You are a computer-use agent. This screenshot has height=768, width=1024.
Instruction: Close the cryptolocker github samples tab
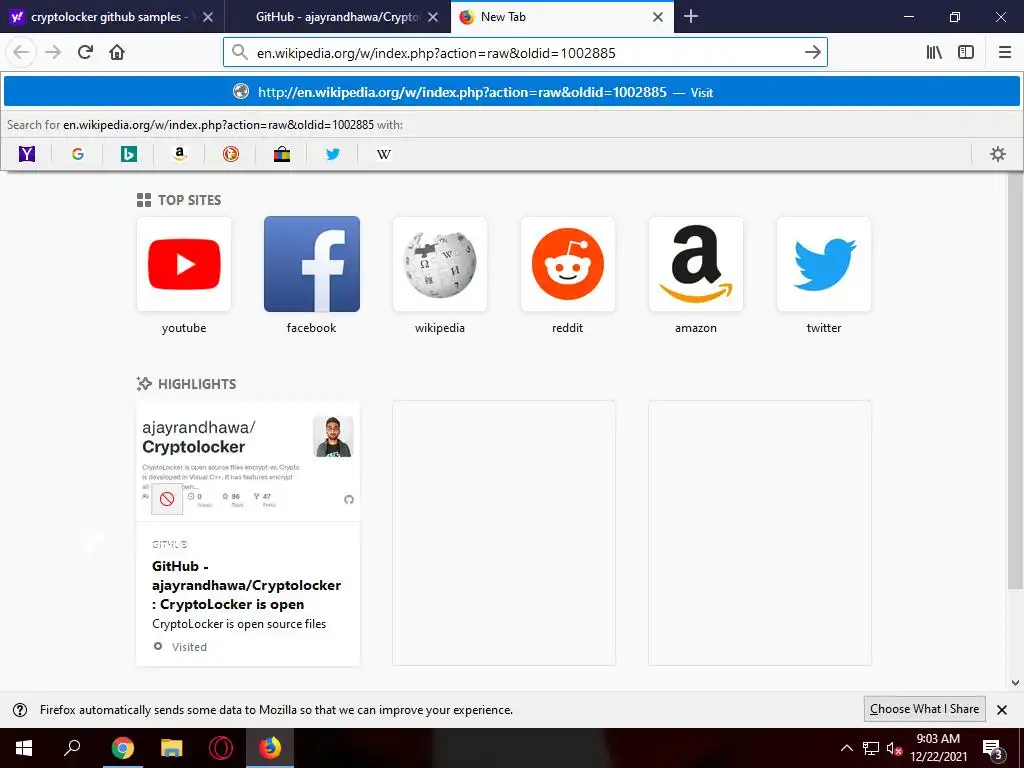click(208, 17)
